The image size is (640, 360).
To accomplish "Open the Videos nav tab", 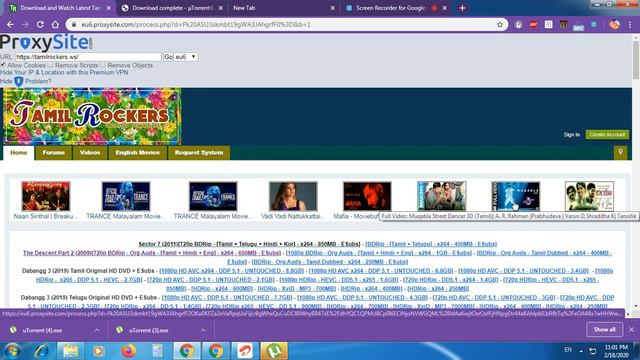I will pyautogui.click(x=90, y=153).
